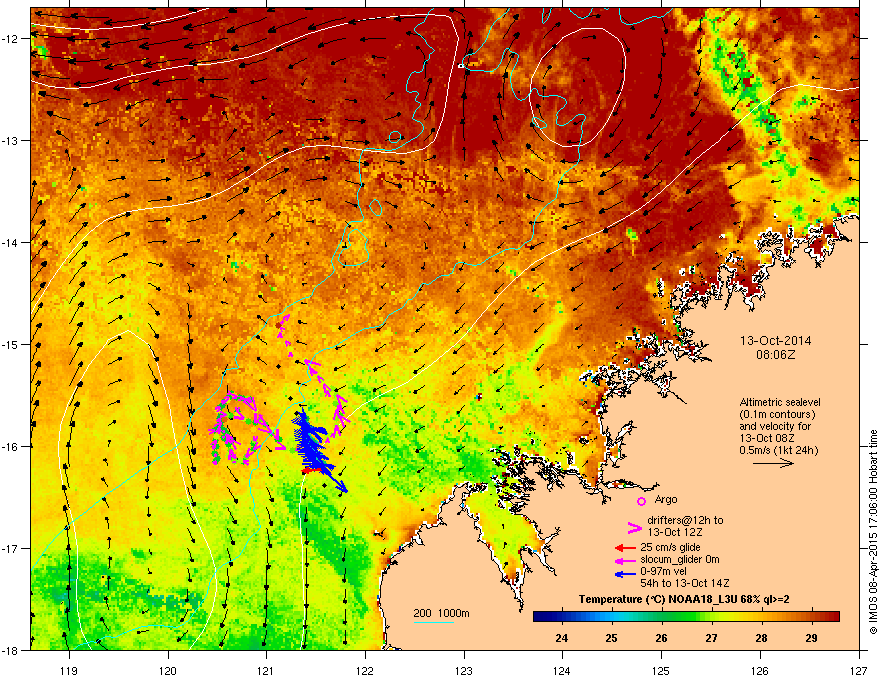Click the Argo legend label
This screenshot has height=680, width=880.
click(x=666, y=499)
